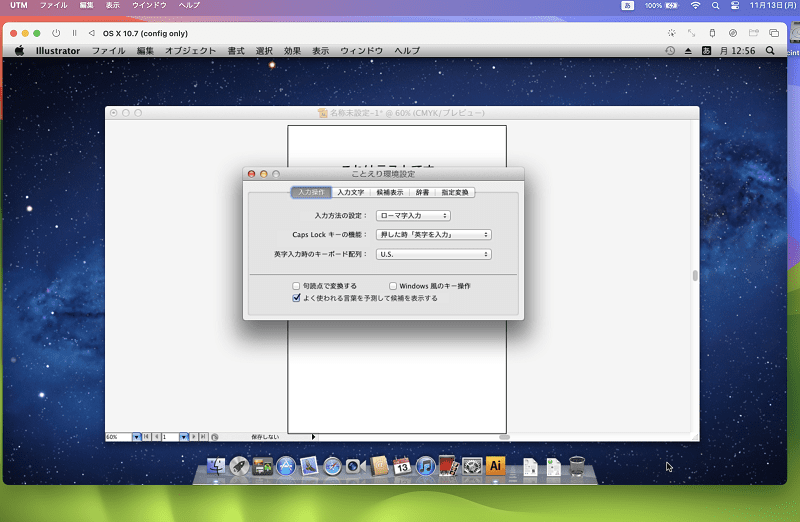
Task: Pause the VM with UTM pause icon
Action: [x=74, y=33]
